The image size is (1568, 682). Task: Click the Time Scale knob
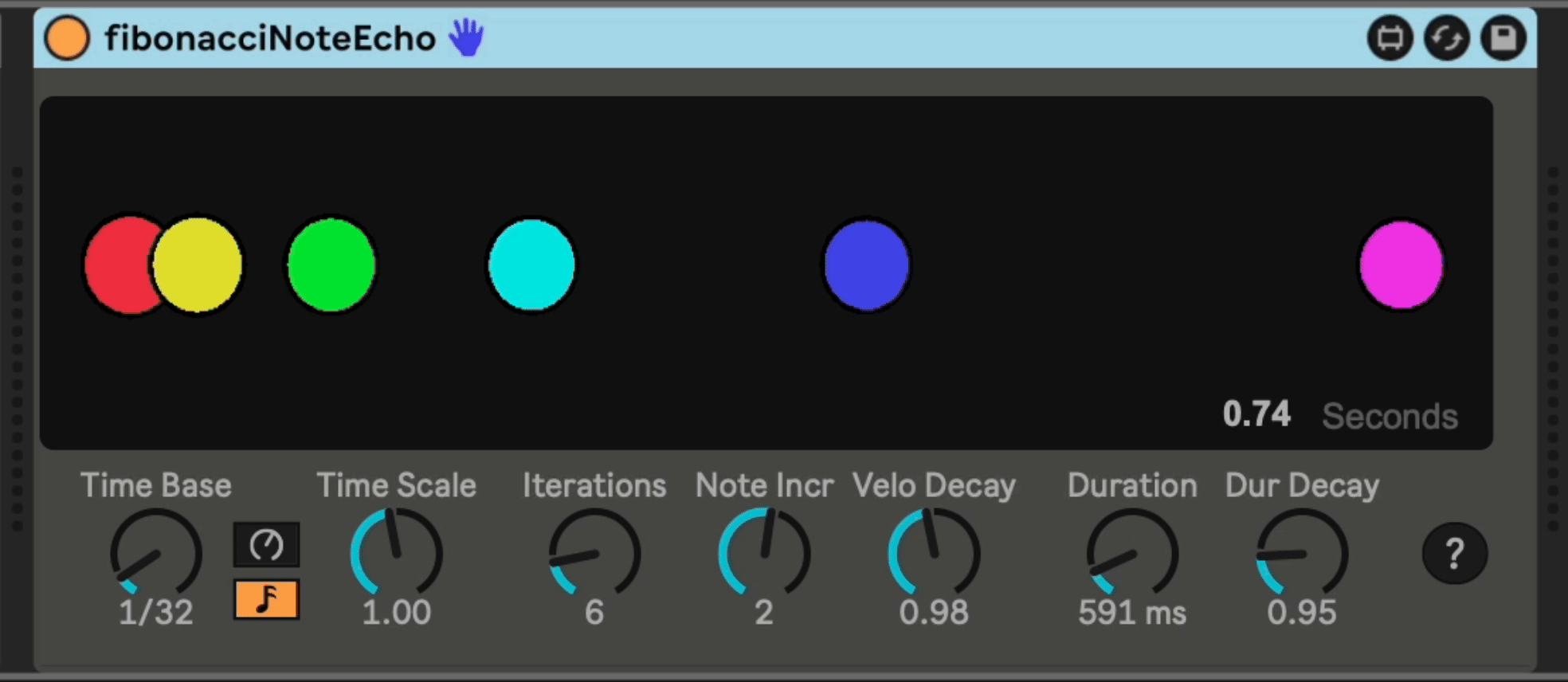[396, 555]
